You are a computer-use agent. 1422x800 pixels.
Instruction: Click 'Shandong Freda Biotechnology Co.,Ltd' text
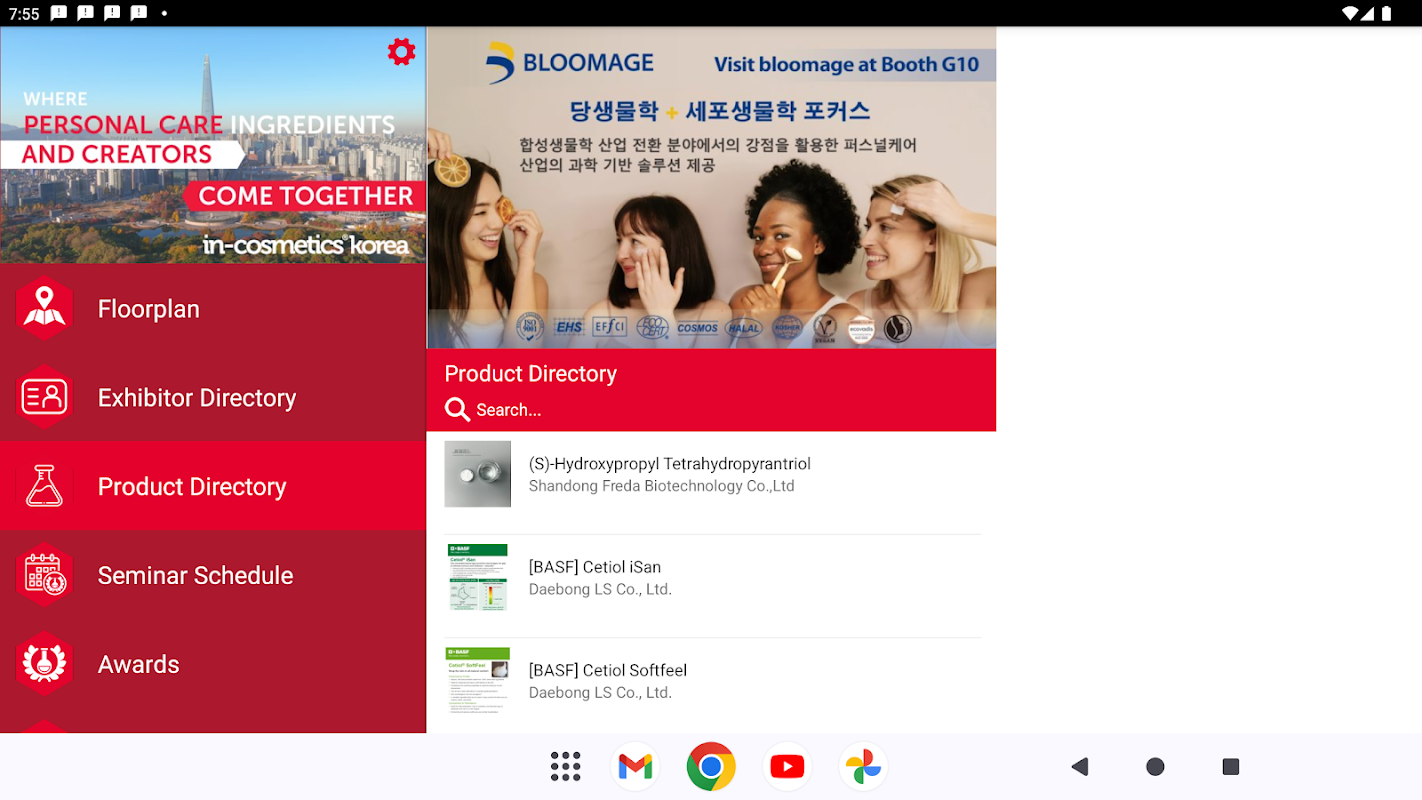(661, 486)
